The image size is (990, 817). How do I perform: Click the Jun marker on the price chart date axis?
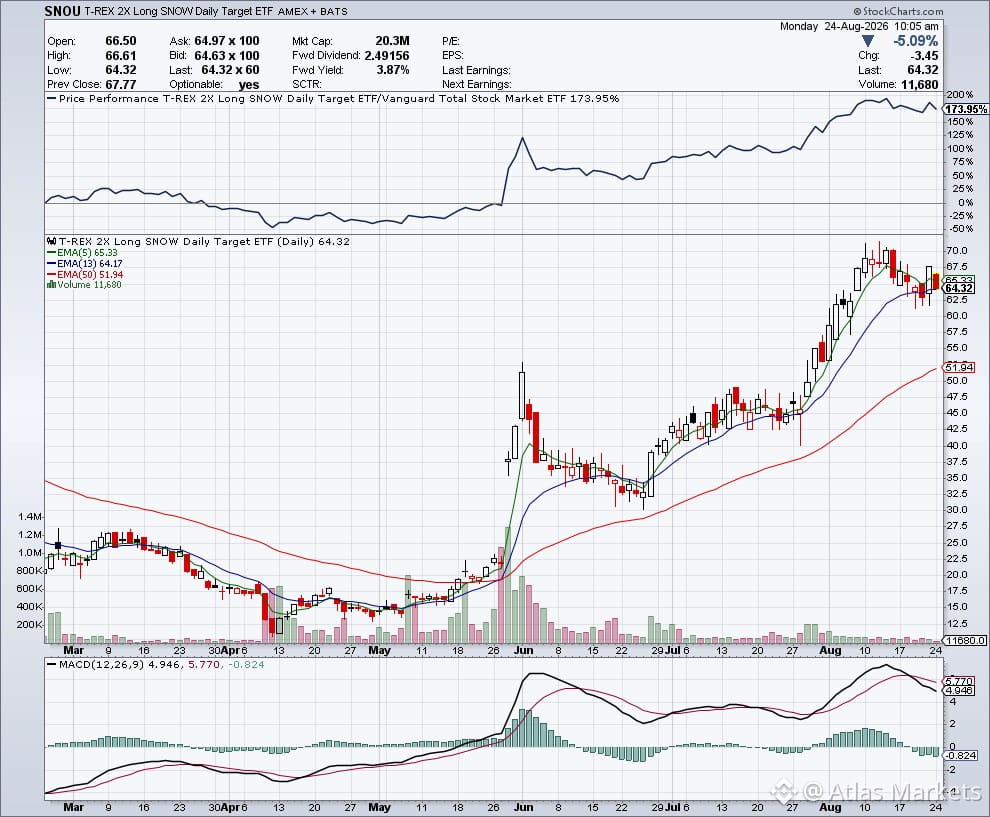pos(523,650)
